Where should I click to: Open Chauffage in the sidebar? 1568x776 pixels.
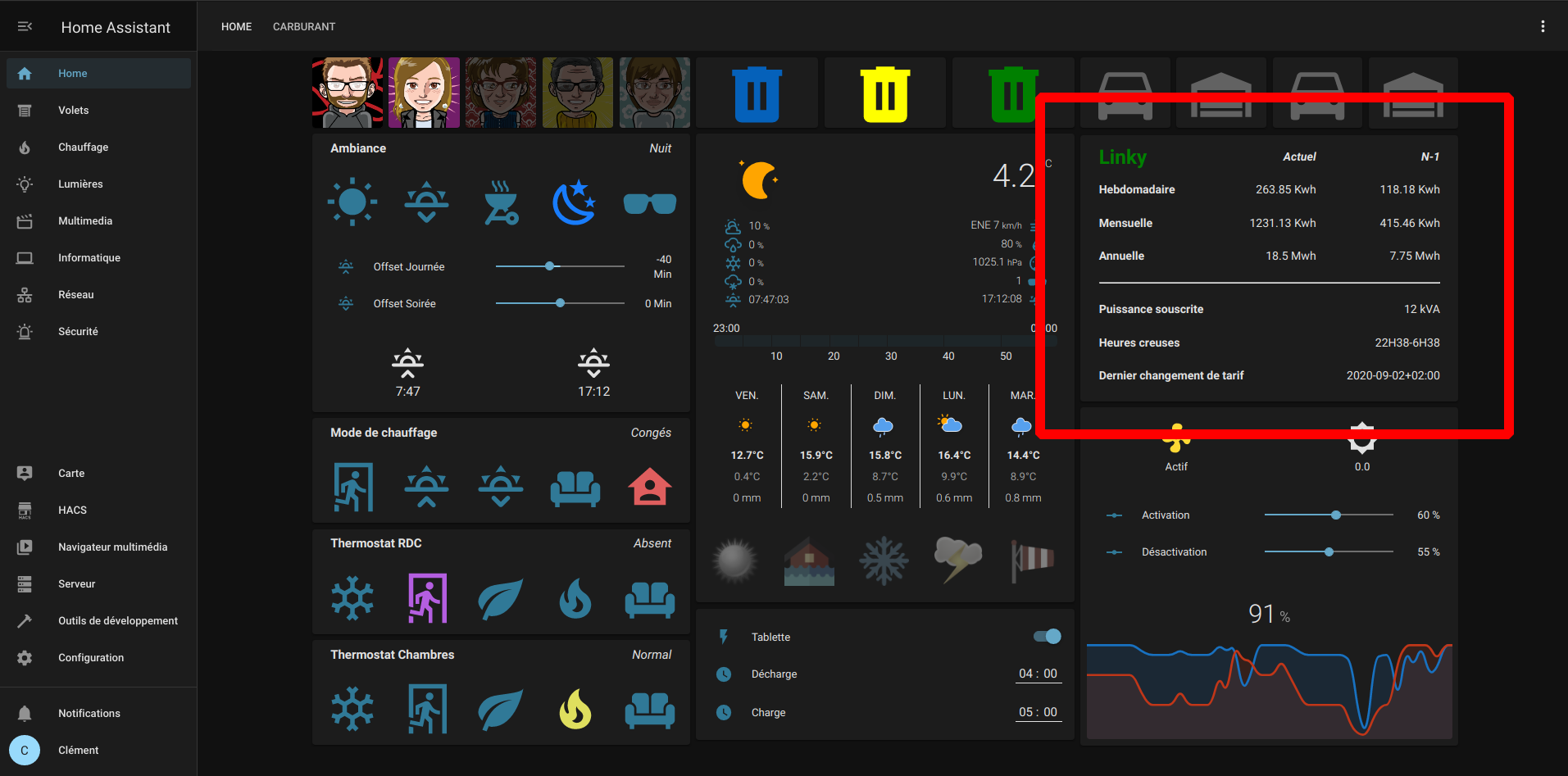click(x=83, y=147)
